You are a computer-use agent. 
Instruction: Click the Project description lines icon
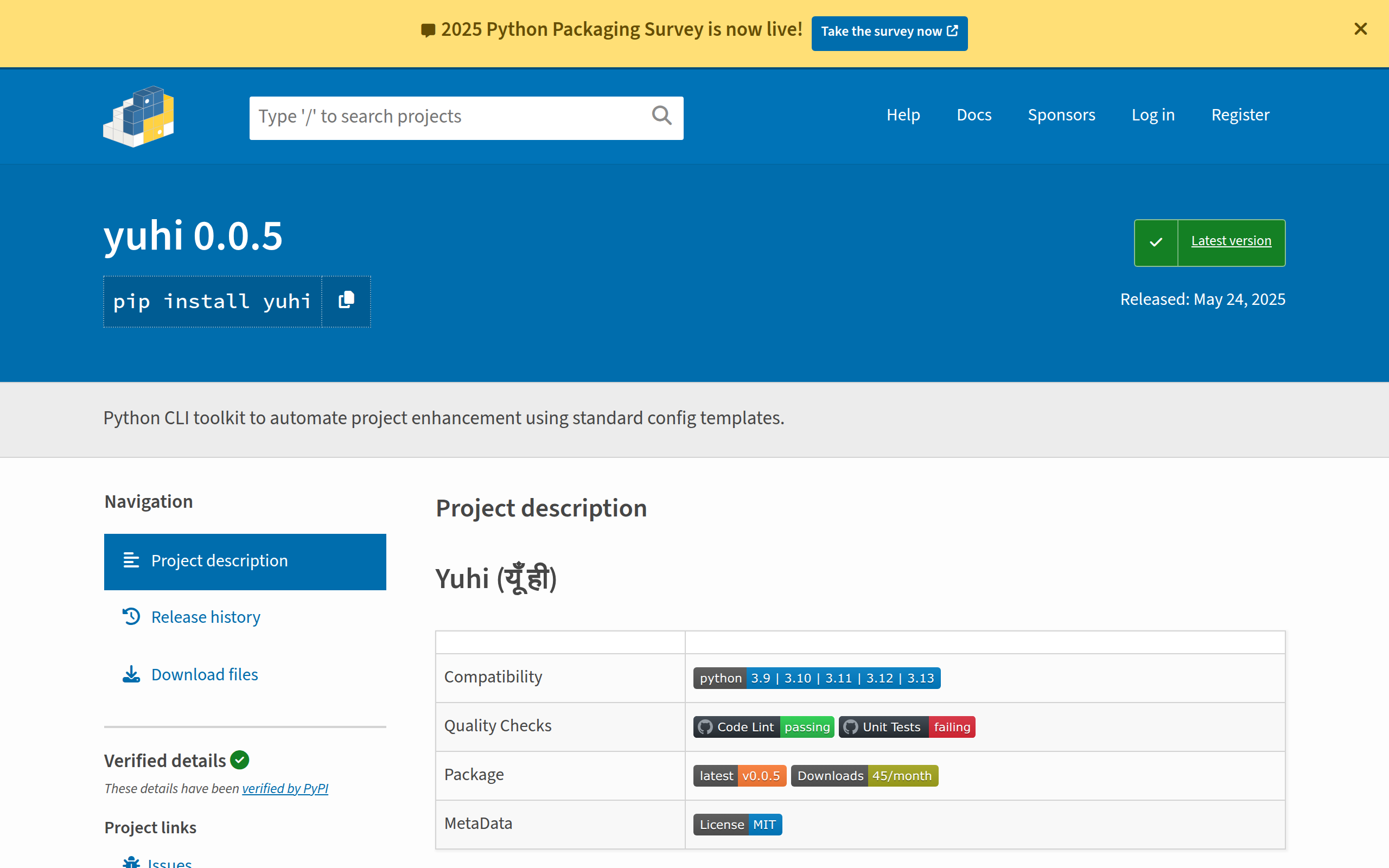tap(131, 560)
